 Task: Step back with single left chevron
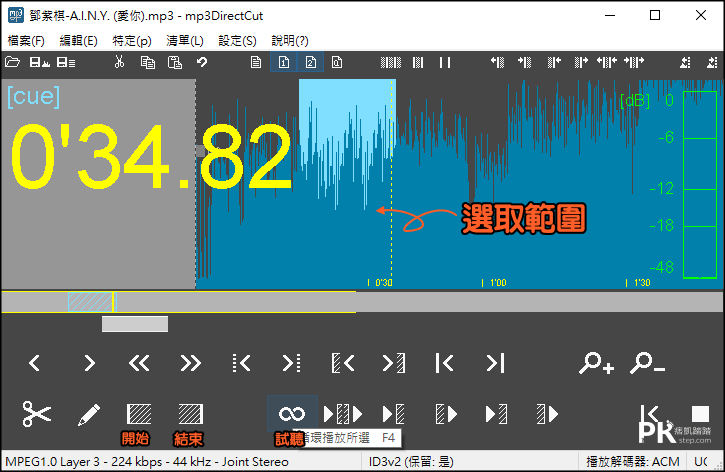coord(35,363)
